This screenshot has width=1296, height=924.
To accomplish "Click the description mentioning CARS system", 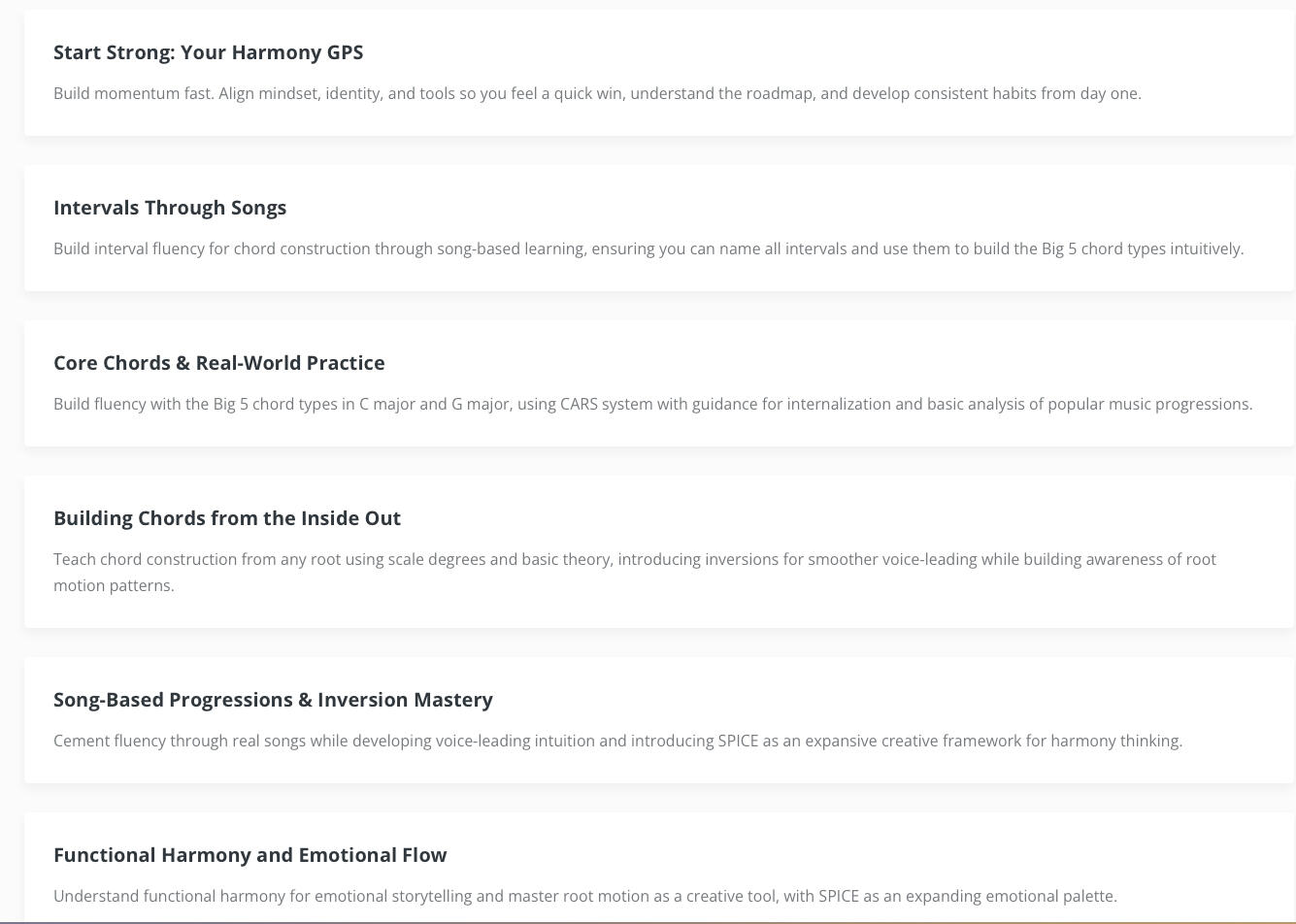I will pos(652,405).
